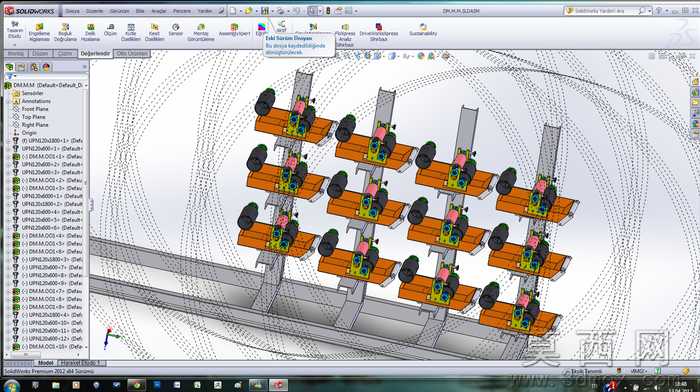Click the New document icon

(233, 11)
